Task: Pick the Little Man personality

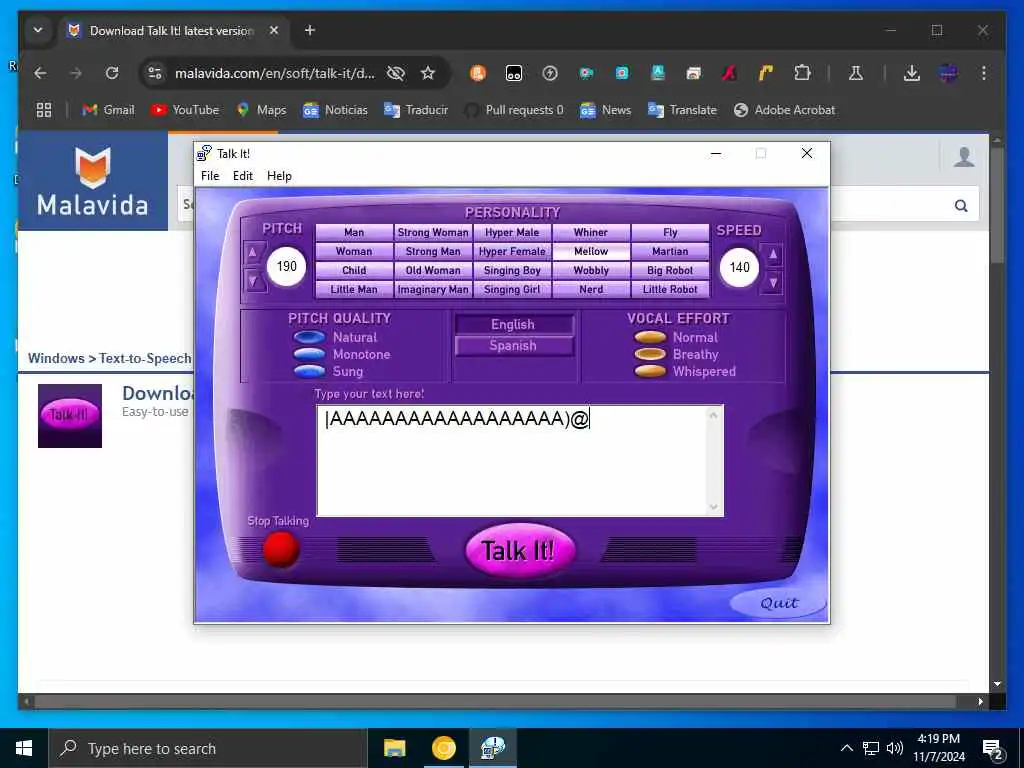Action: tap(354, 289)
